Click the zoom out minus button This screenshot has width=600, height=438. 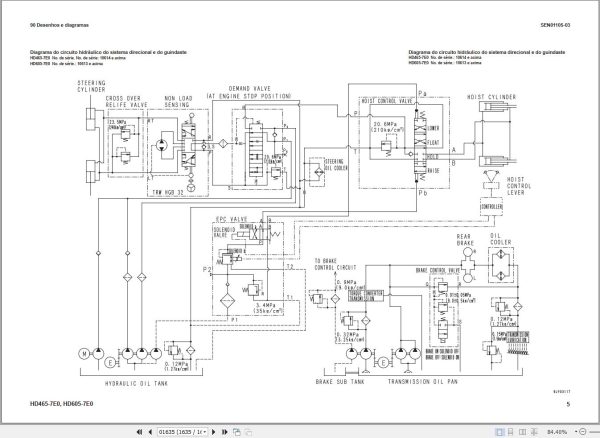pos(583,432)
